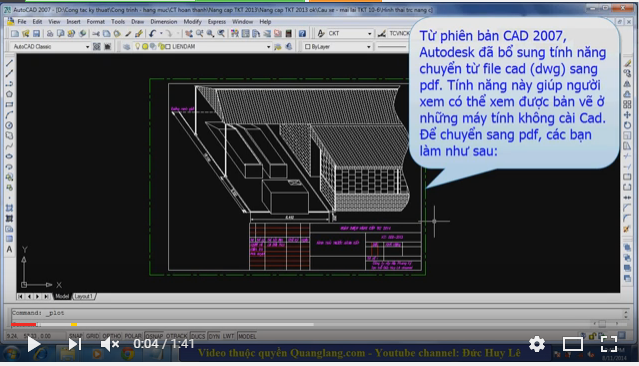Screen dimensions: 639x366
Task: Select the Mirror tool in Modify toolbar
Action: tap(628, 84)
